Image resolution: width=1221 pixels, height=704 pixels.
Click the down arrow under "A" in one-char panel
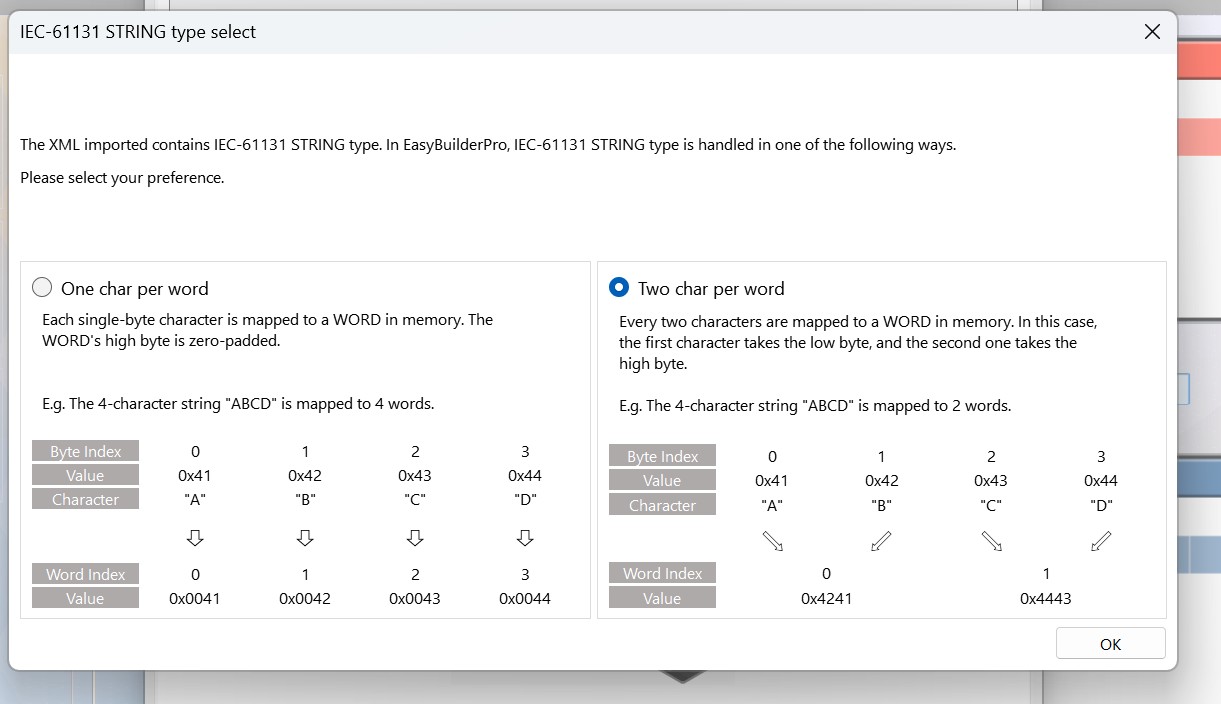pyautogui.click(x=195, y=538)
